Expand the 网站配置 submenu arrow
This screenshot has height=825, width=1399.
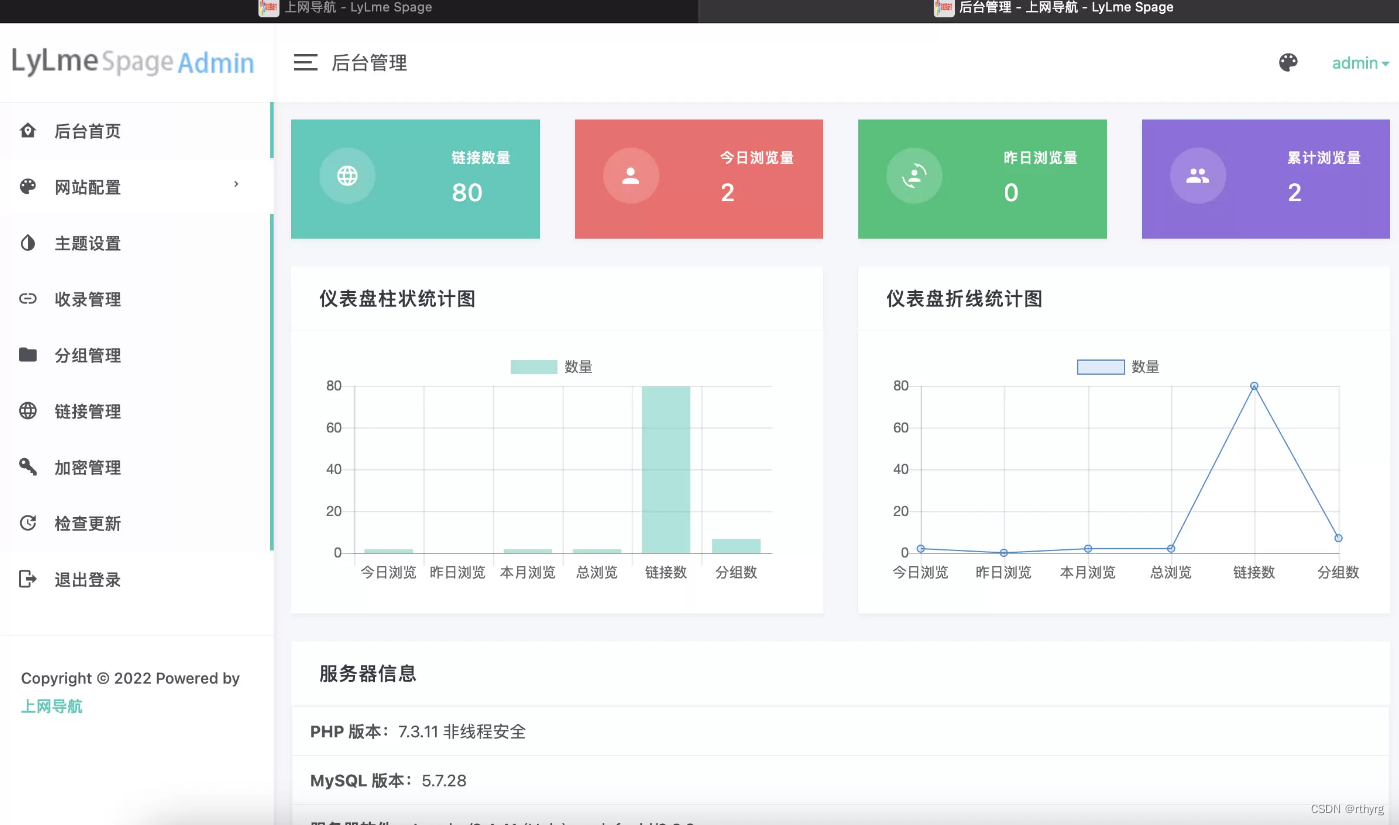point(236,184)
